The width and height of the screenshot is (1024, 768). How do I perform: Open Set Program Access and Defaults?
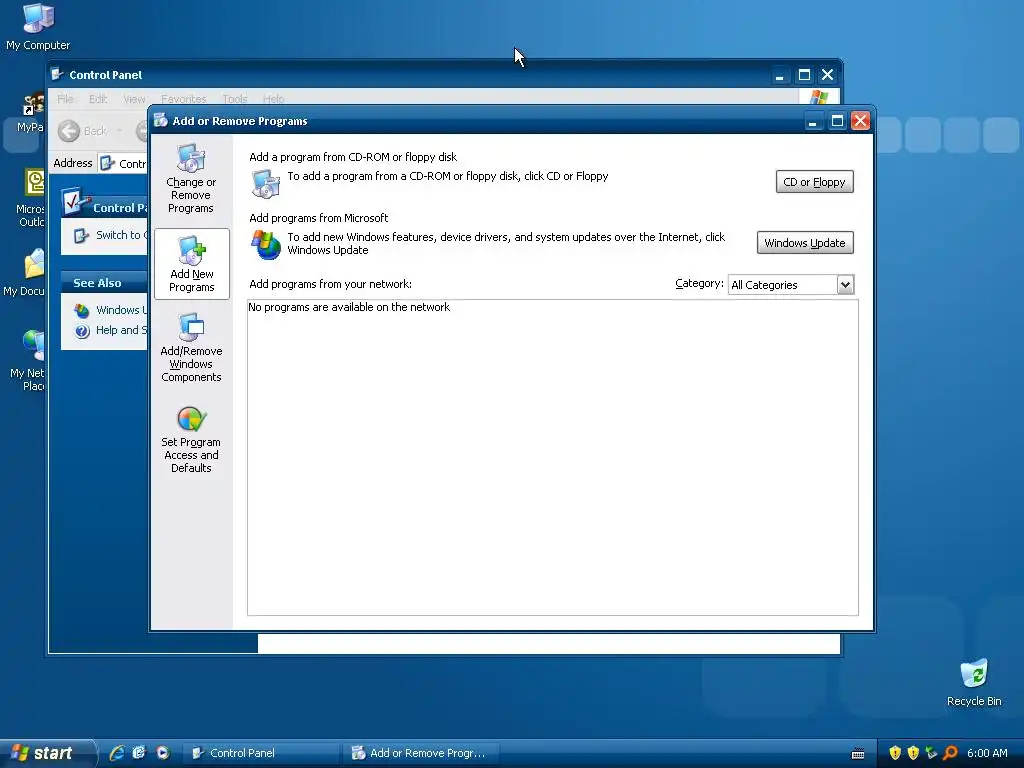[191, 440]
